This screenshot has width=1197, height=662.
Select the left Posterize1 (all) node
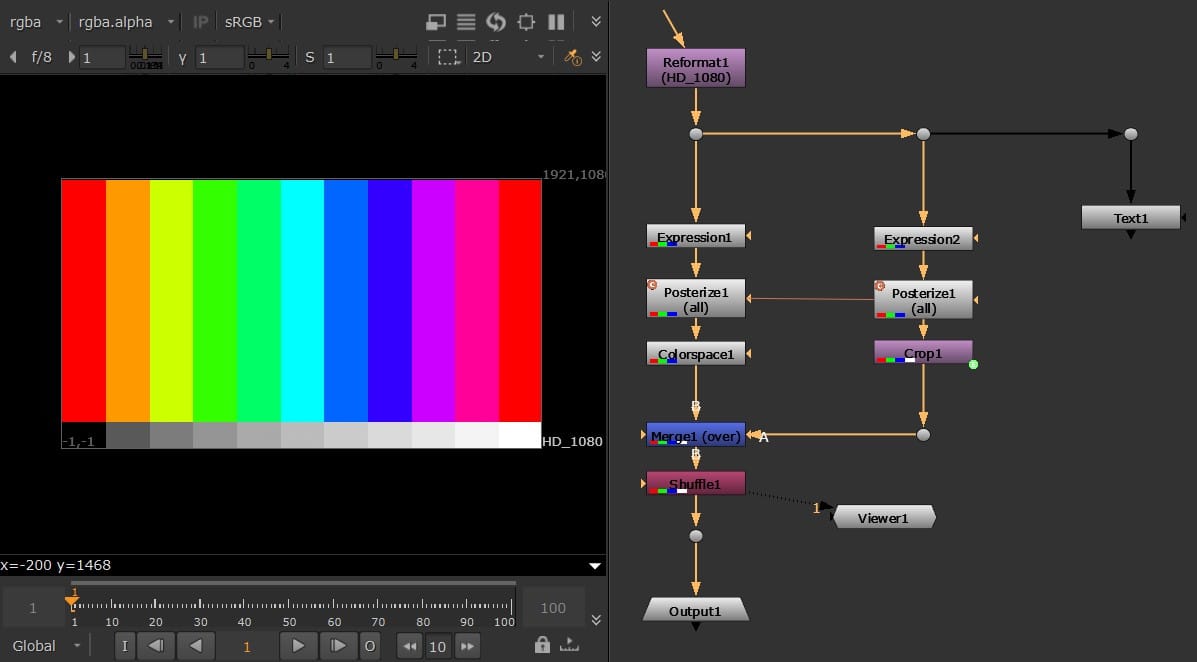click(x=695, y=298)
